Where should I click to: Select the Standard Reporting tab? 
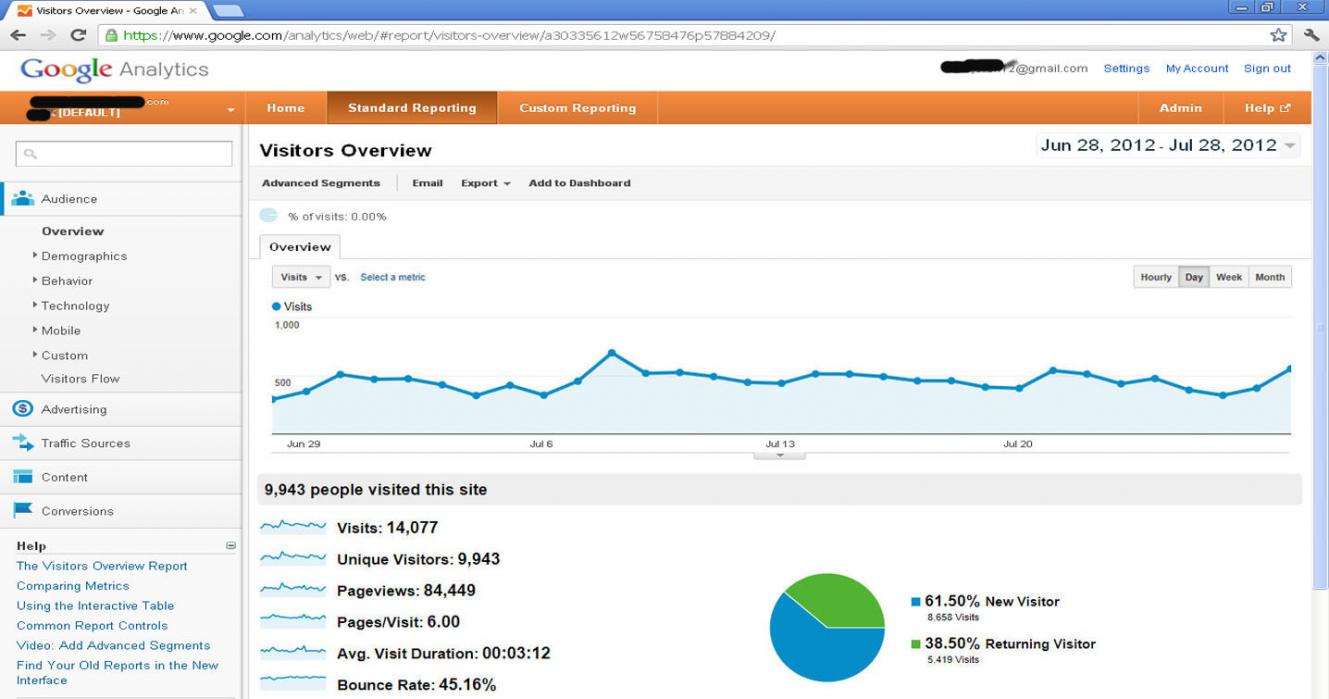[x=412, y=108]
